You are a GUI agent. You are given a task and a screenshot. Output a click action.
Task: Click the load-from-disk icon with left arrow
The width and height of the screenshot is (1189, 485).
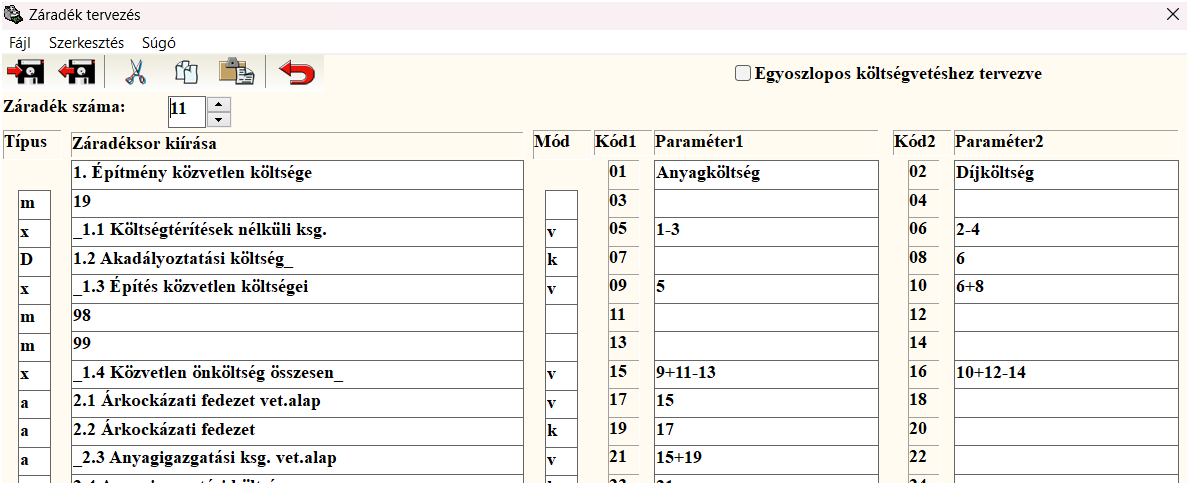(76, 73)
